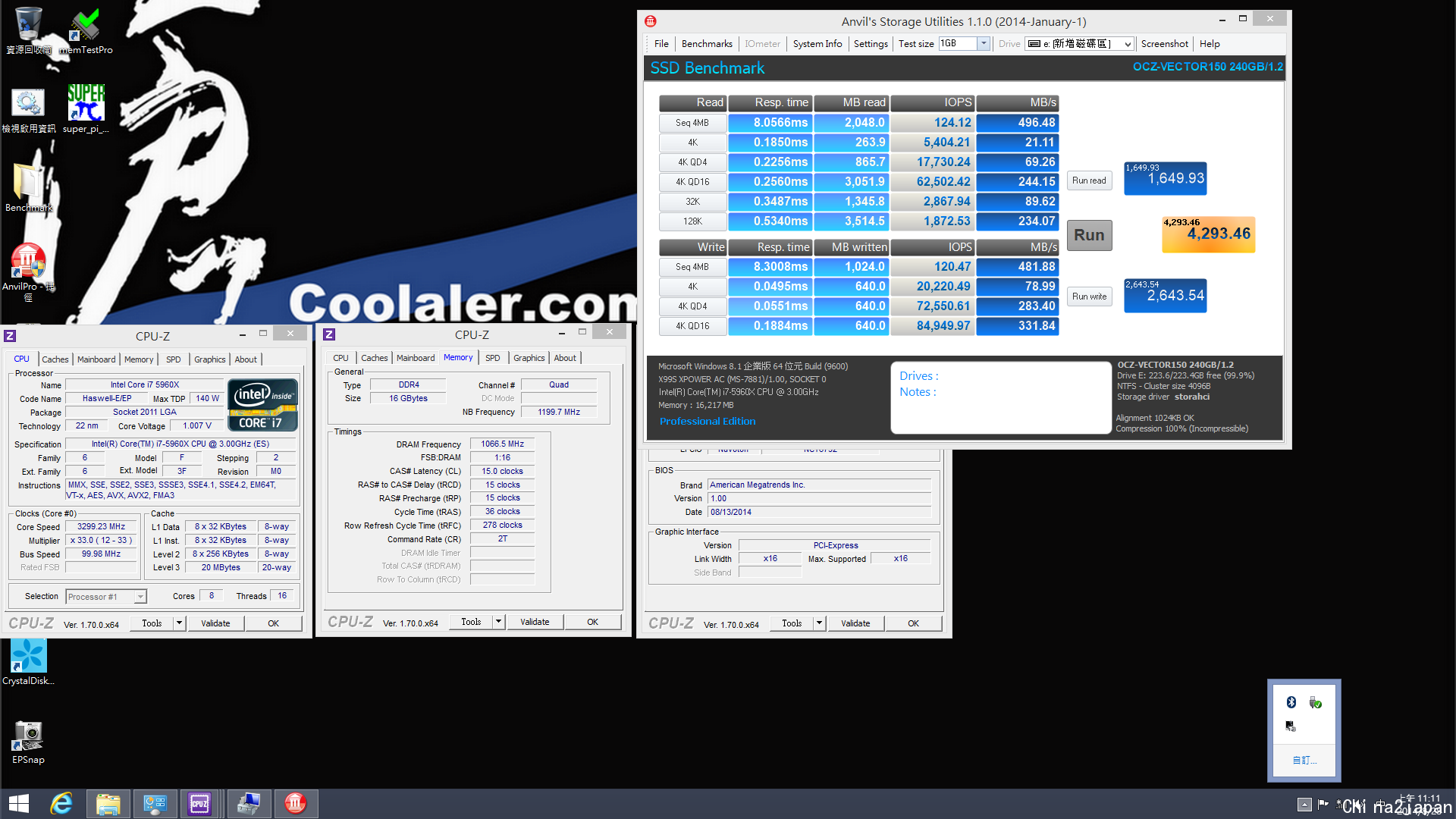Screen dimensions: 1456x819
Task: Click the Seq 4MB read row label
Action: 692,122
